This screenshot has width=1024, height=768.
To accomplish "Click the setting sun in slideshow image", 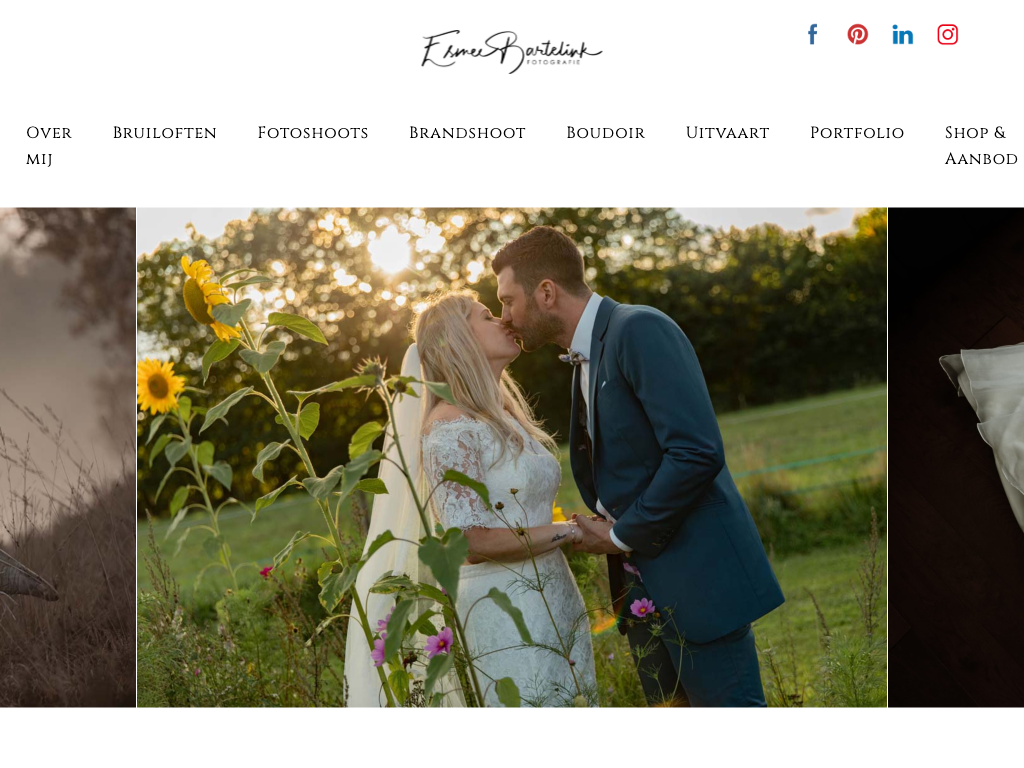I will (390, 249).
